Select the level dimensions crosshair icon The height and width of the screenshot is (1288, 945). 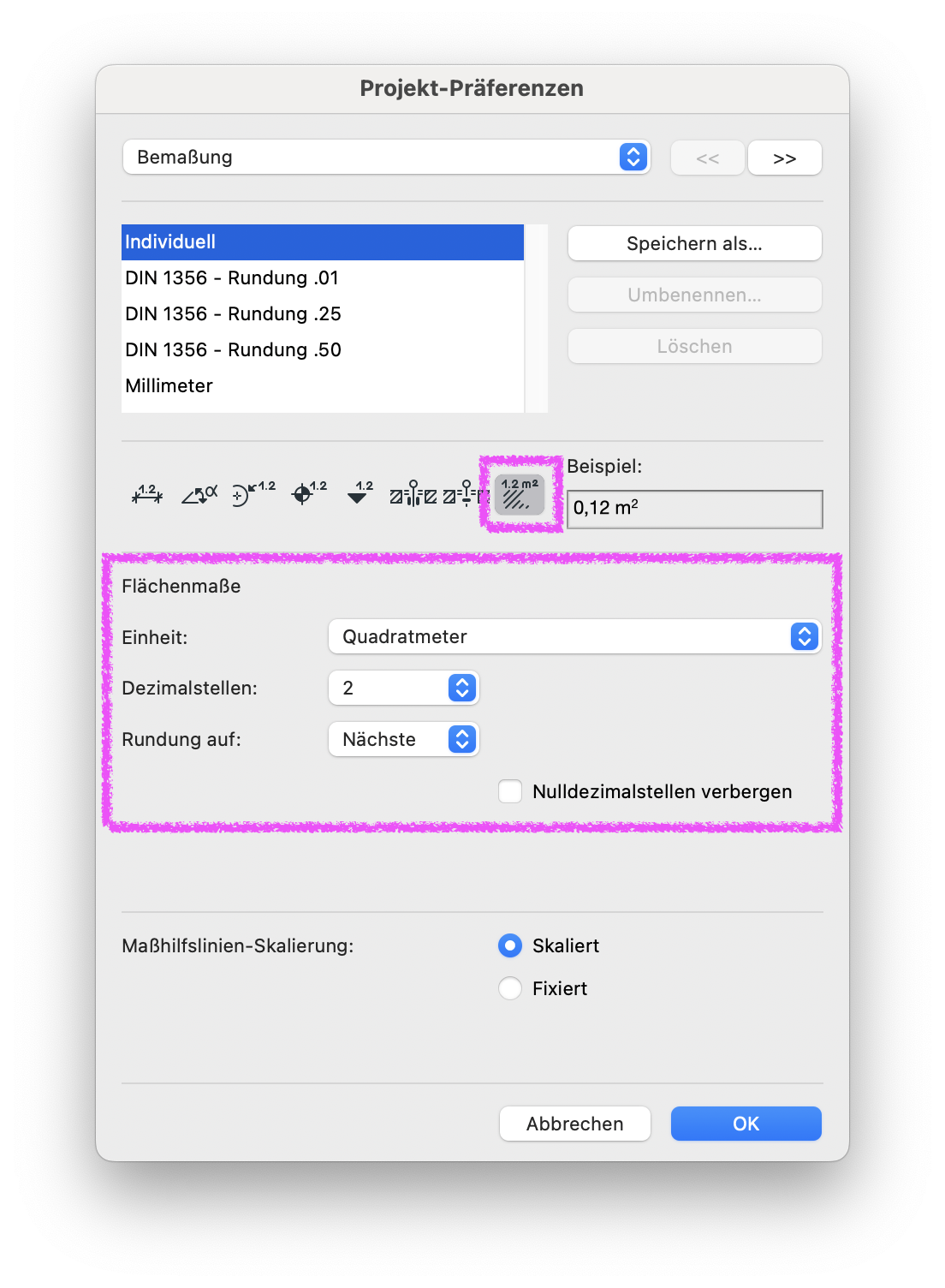(x=308, y=494)
